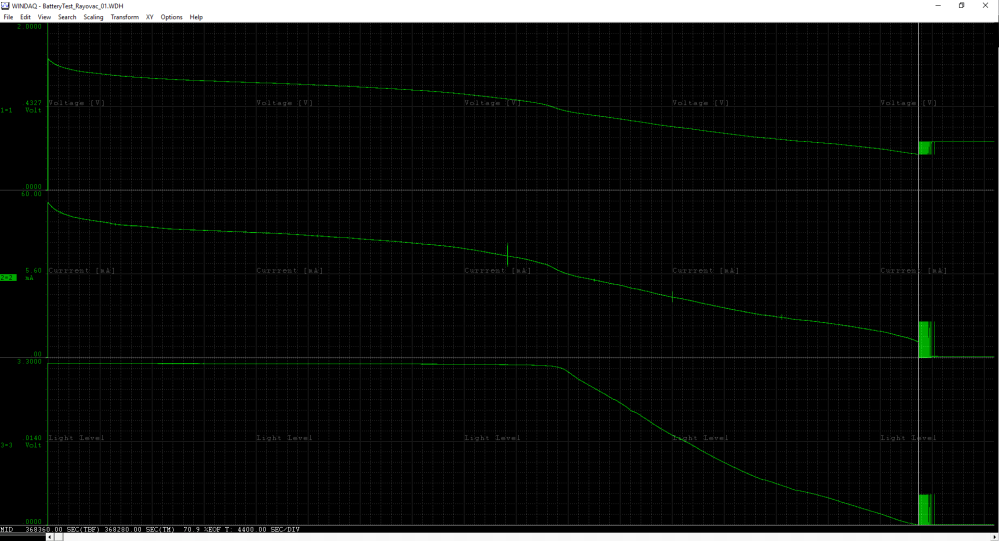Click the .4327 voltage cursor value
Image resolution: width=999 pixels, height=541 pixels.
[33, 103]
